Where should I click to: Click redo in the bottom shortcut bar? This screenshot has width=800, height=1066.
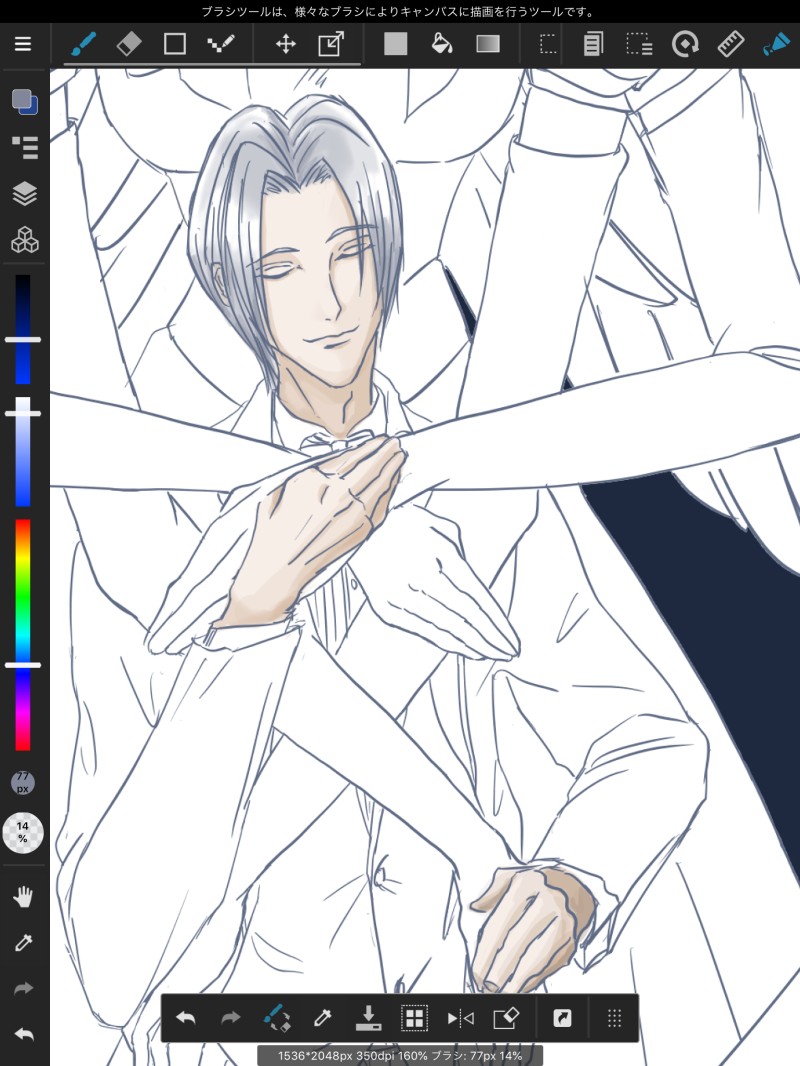(231, 1018)
